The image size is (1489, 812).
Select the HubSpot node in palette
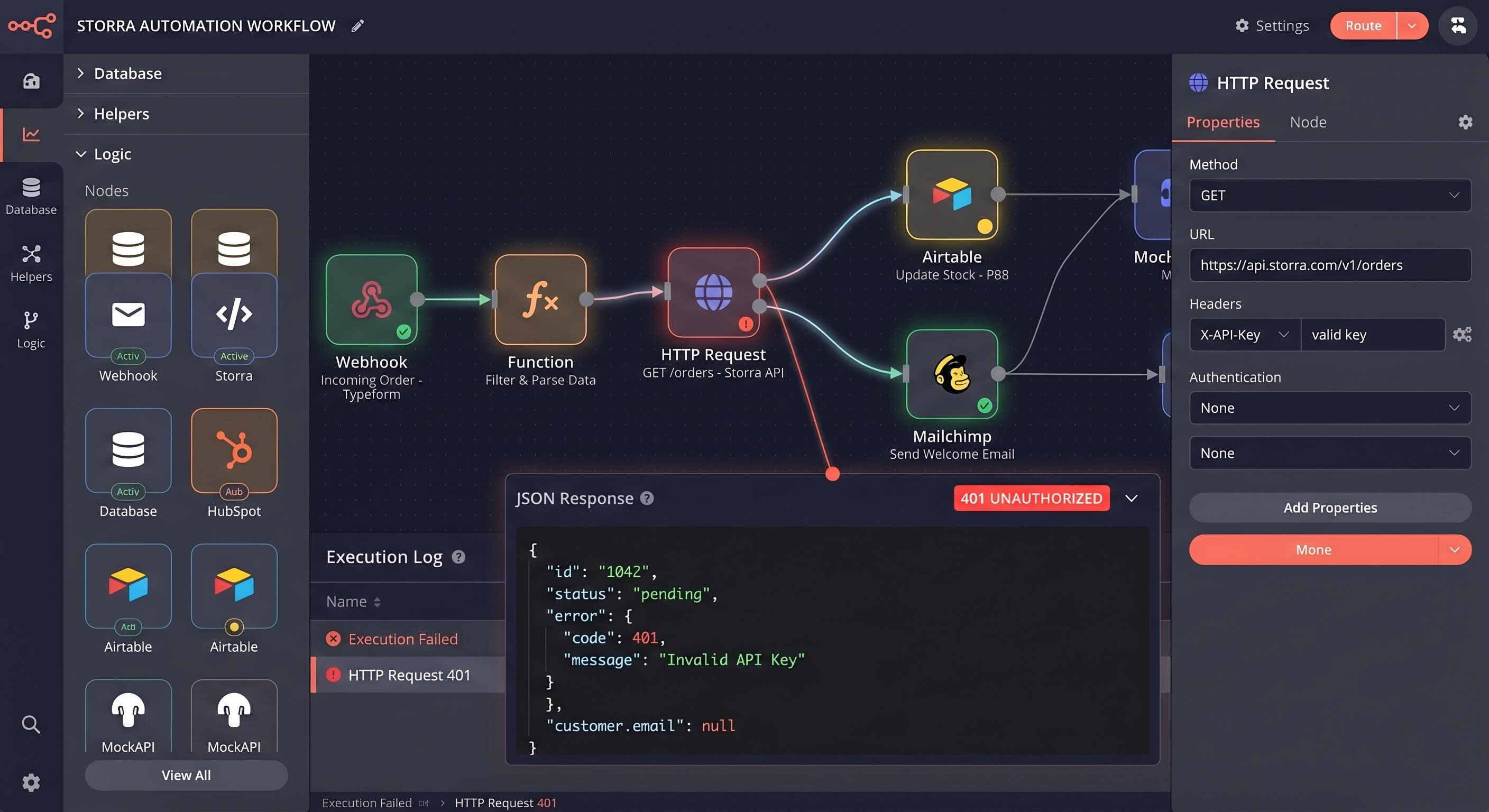click(234, 451)
